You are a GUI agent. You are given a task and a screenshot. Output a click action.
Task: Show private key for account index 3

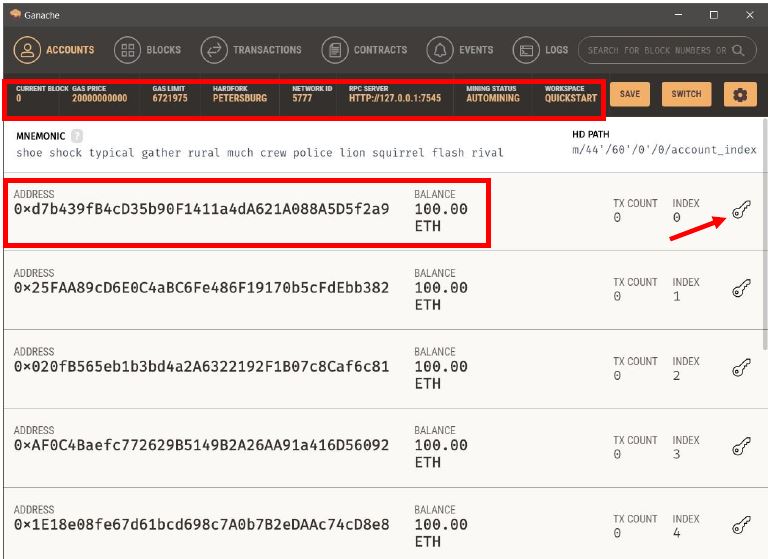click(x=740, y=447)
